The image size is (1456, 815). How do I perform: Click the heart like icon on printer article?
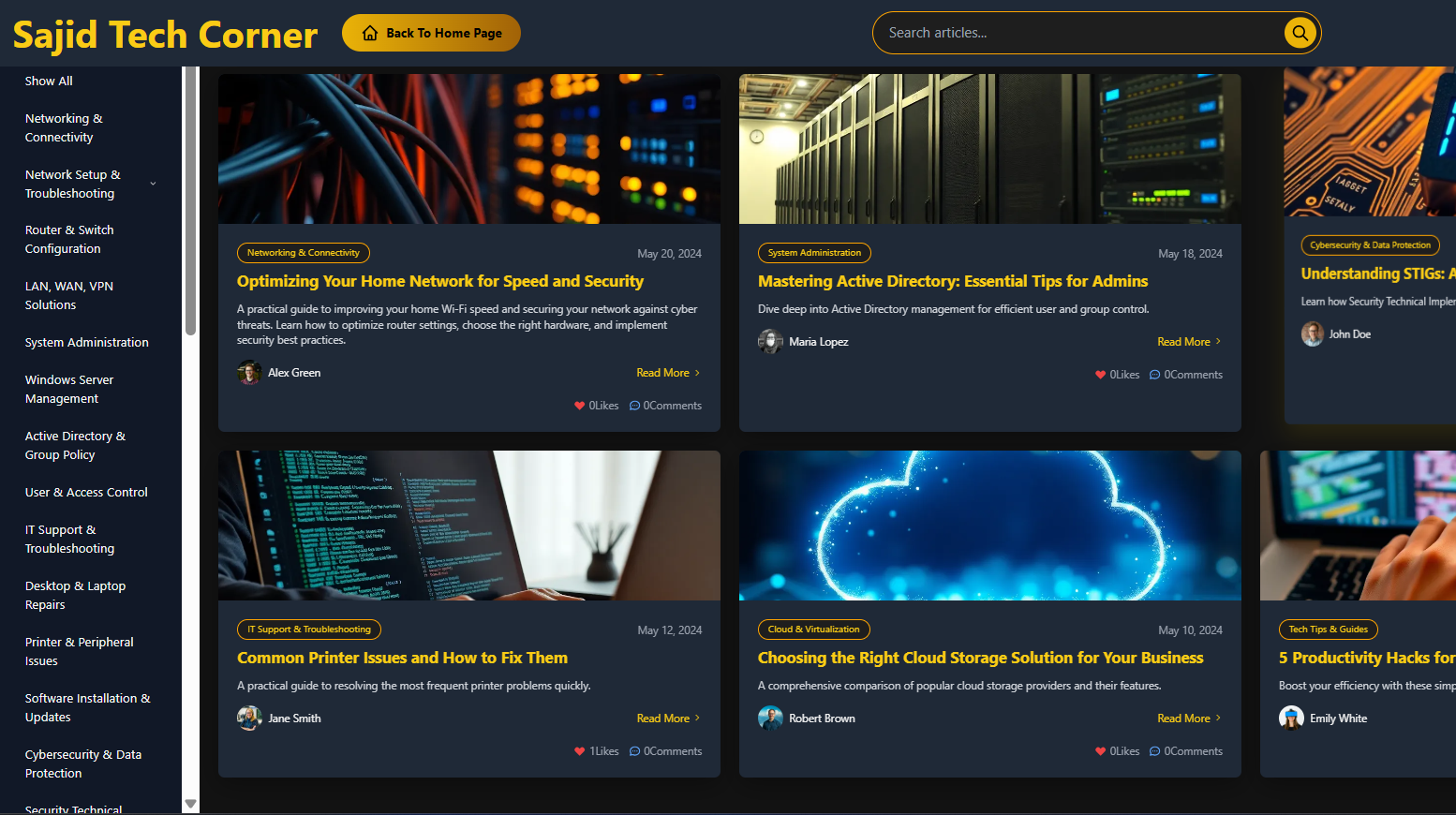point(579,751)
